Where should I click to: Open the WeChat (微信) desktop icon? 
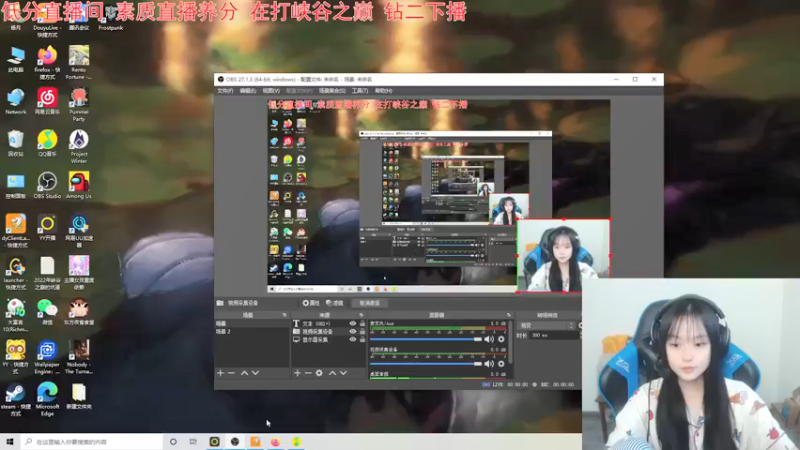coord(47,312)
